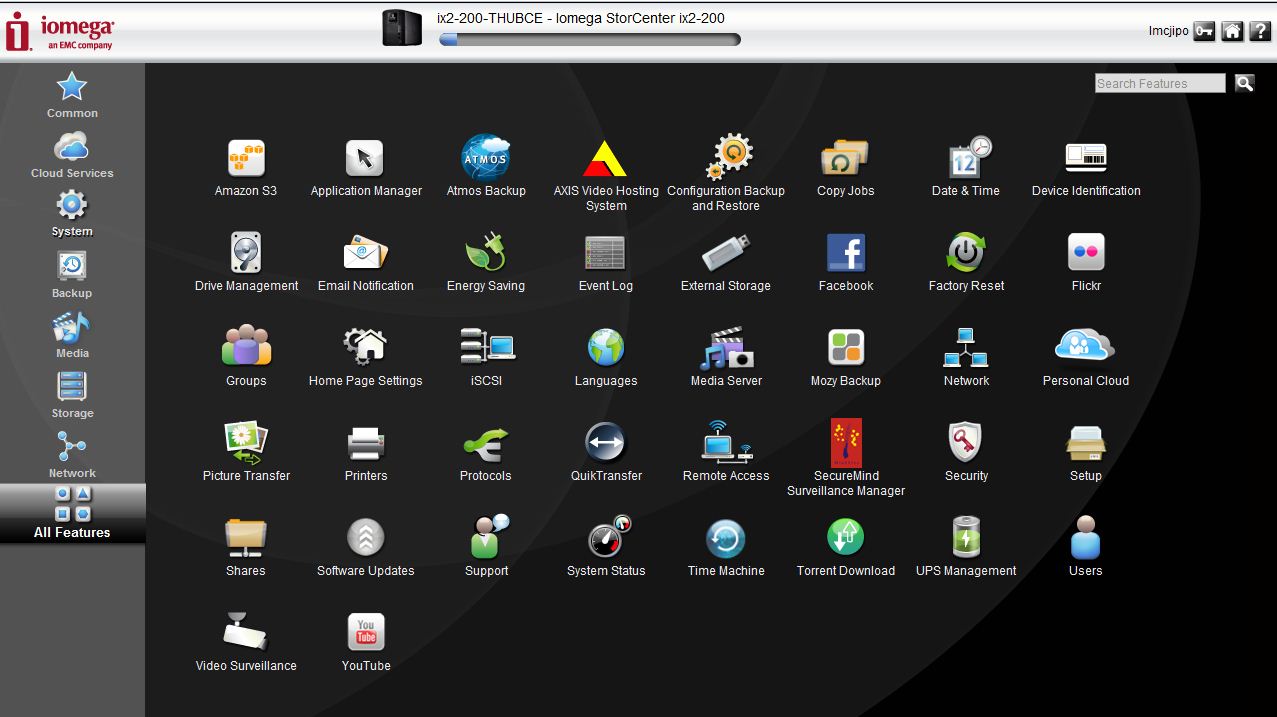Launch Application Manager
This screenshot has width=1277, height=717.
click(x=366, y=167)
